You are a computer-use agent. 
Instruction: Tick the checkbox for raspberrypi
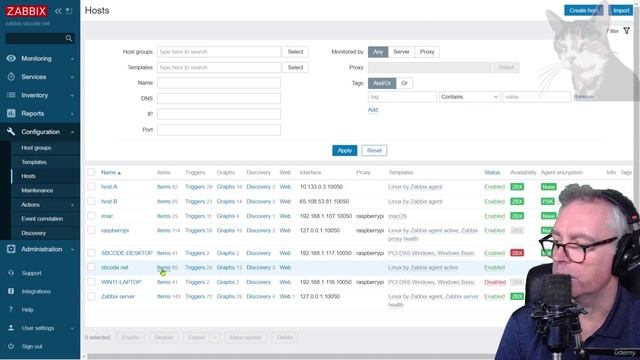click(x=91, y=230)
